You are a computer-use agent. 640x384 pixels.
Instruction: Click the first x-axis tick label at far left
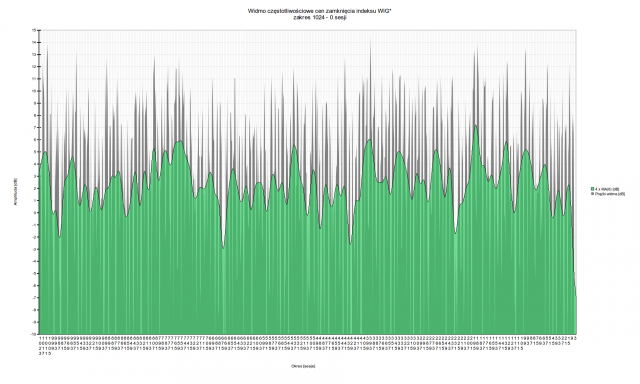(x=40, y=346)
